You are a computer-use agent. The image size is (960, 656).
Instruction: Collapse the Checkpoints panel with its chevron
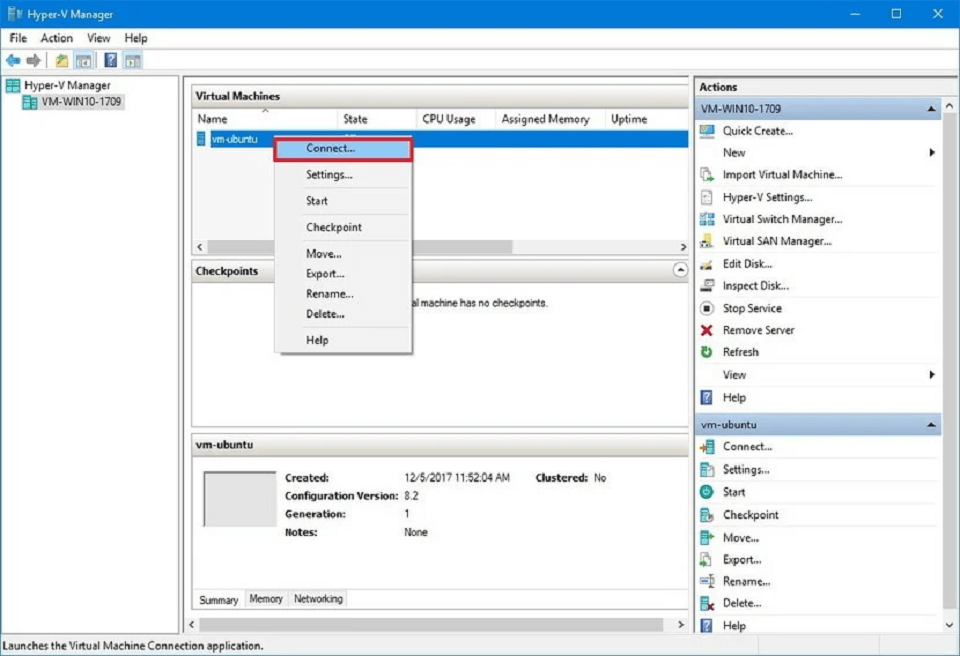click(x=680, y=270)
